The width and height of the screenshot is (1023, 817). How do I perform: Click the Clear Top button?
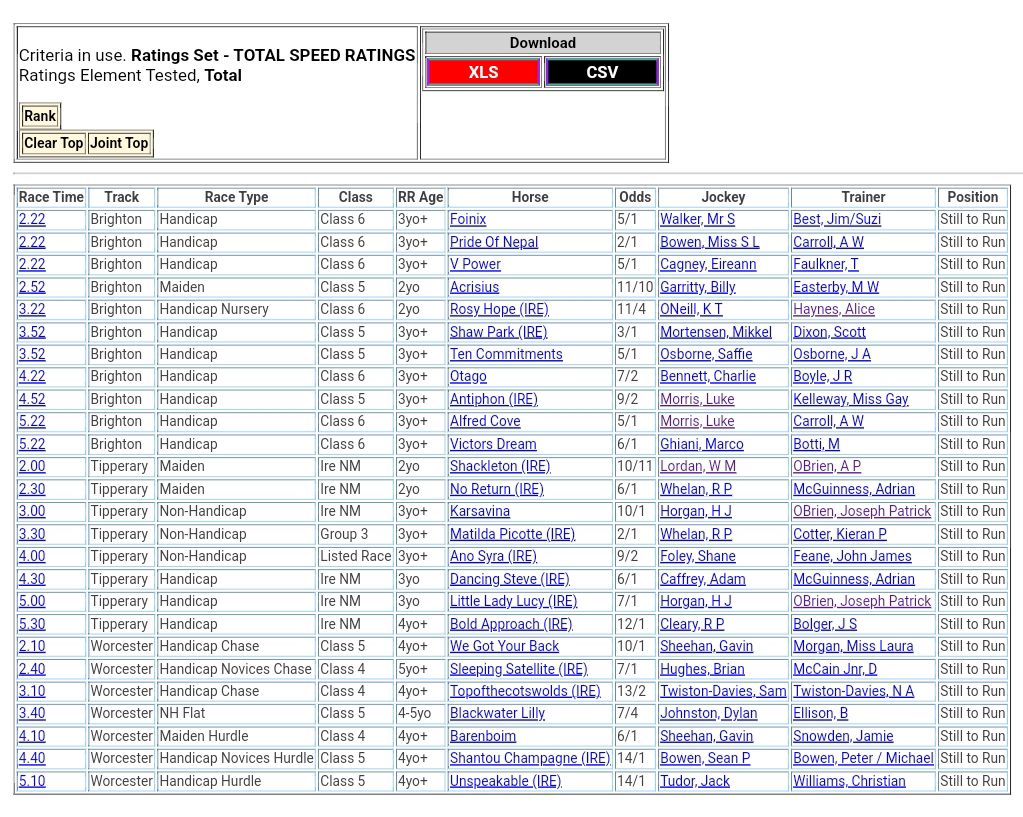pos(53,143)
